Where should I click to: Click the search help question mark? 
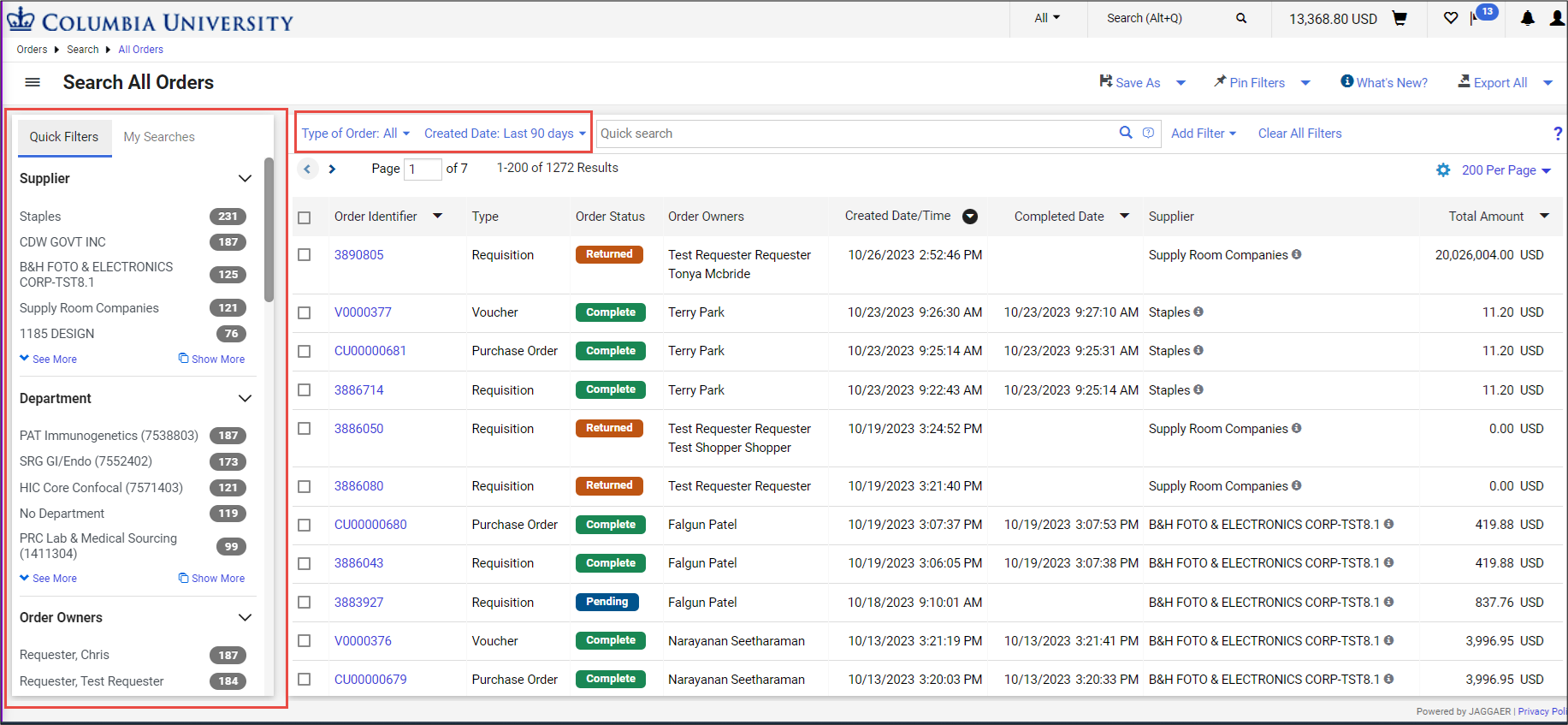[x=1558, y=134]
